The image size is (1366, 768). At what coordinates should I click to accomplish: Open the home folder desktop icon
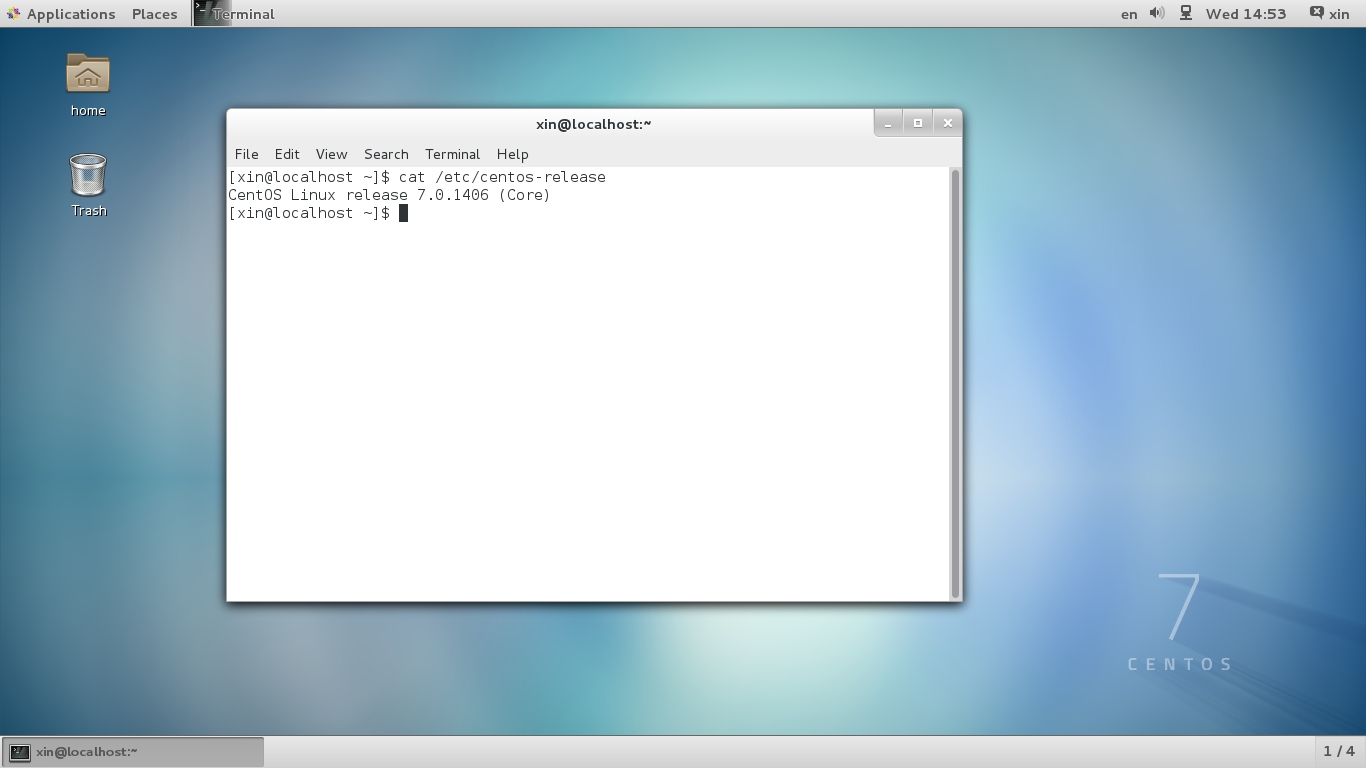point(88,85)
